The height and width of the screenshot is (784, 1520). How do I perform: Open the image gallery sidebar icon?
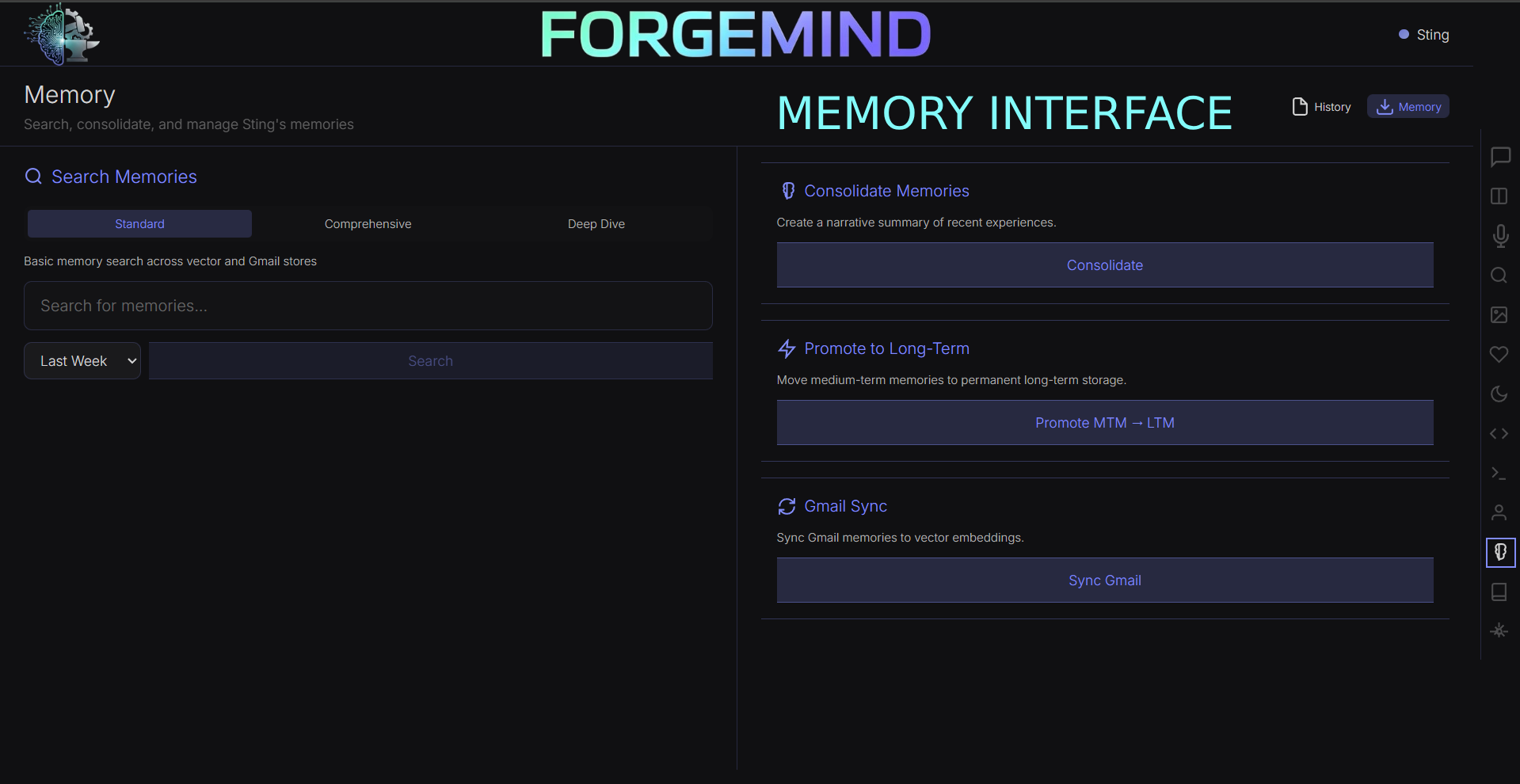[1499, 315]
